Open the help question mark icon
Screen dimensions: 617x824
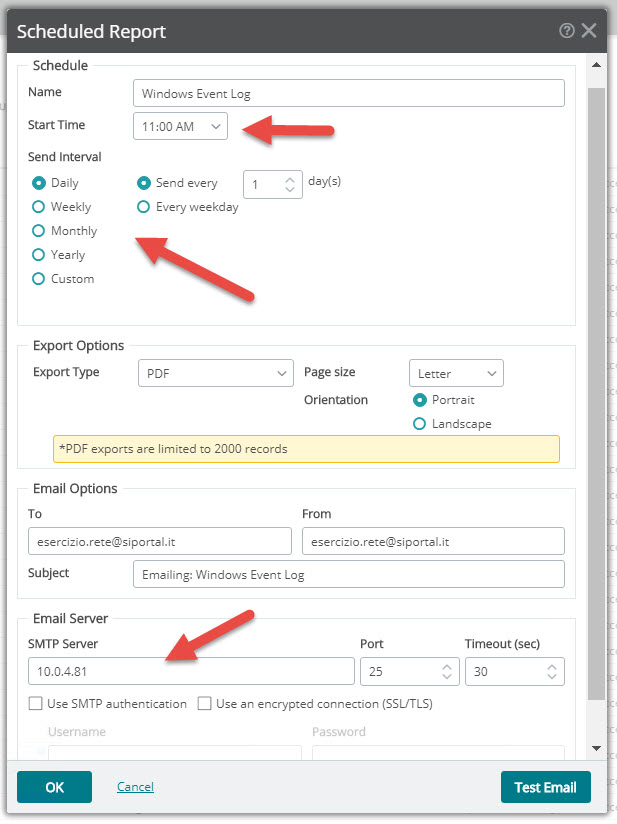click(x=567, y=31)
